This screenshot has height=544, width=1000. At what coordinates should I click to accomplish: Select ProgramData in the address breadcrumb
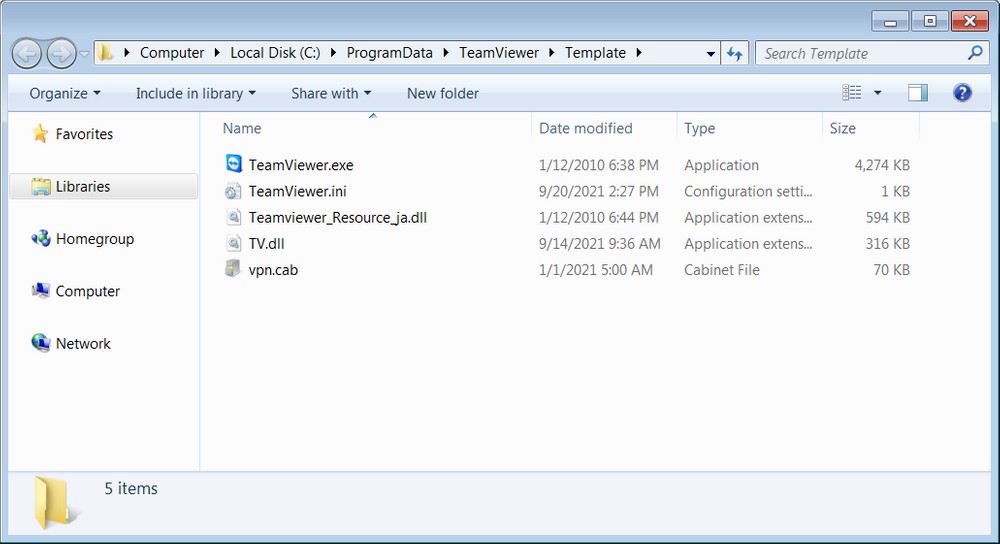coord(390,53)
